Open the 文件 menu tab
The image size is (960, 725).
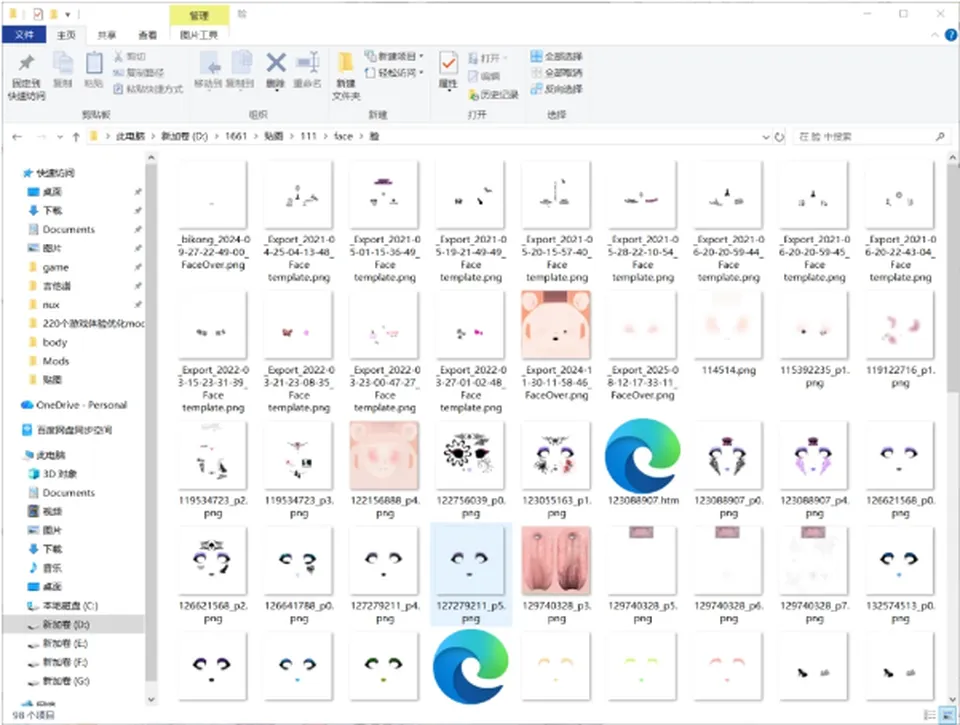[24, 35]
